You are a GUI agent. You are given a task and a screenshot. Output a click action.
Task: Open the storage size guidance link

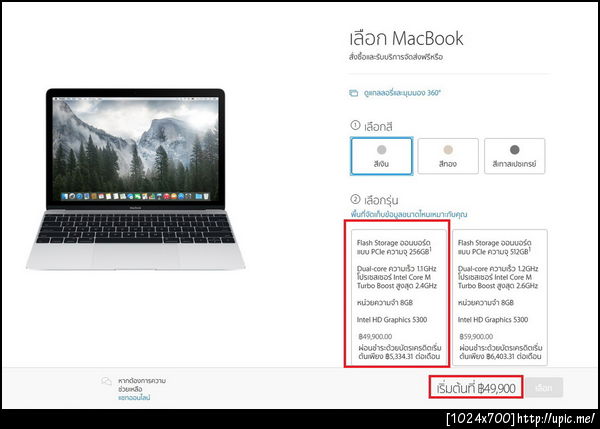(409, 214)
